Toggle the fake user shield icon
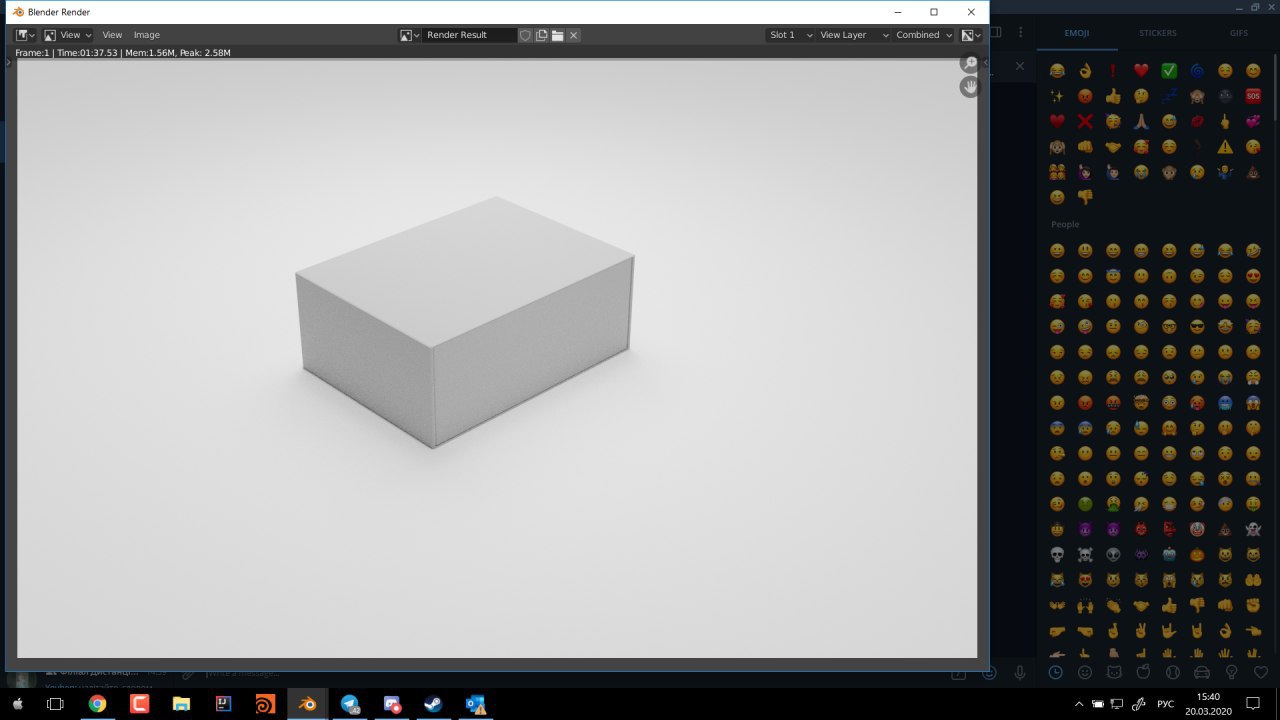The width and height of the screenshot is (1280, 720). pos(525,35)
